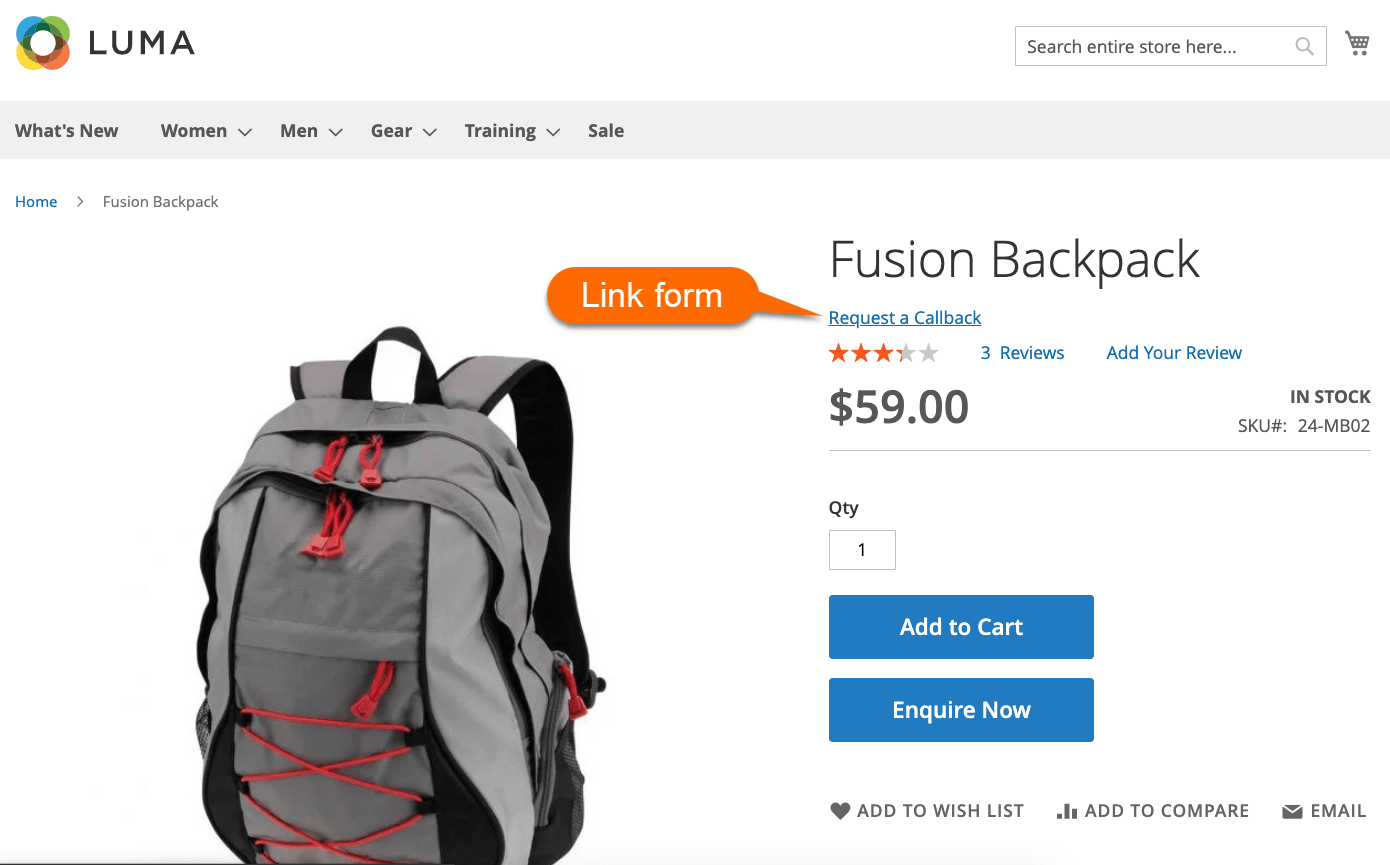
Task: Click the email envelope icon
Action: click(1293, 811)
